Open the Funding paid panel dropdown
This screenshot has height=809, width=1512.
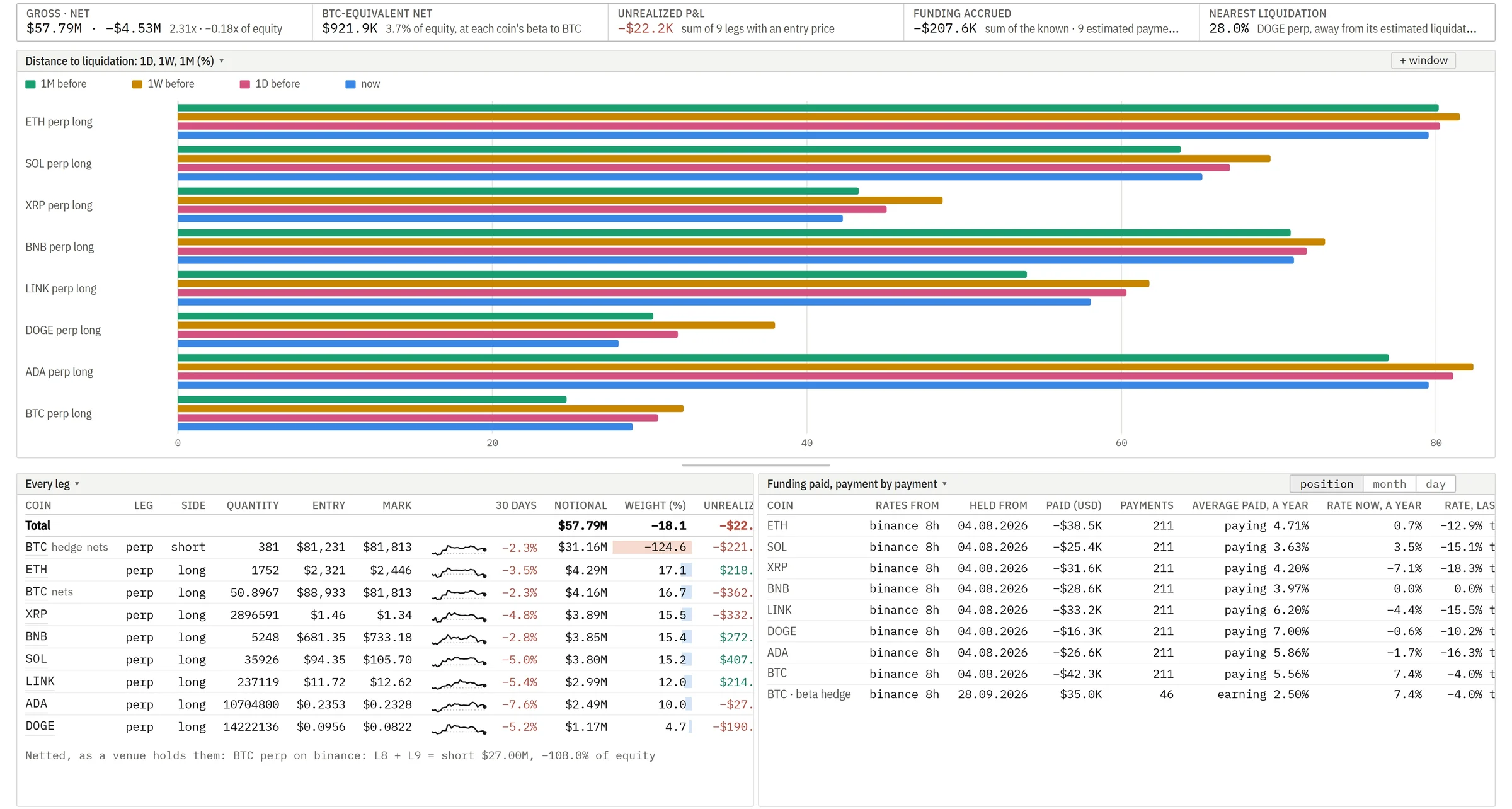click(x=856, y=484)
